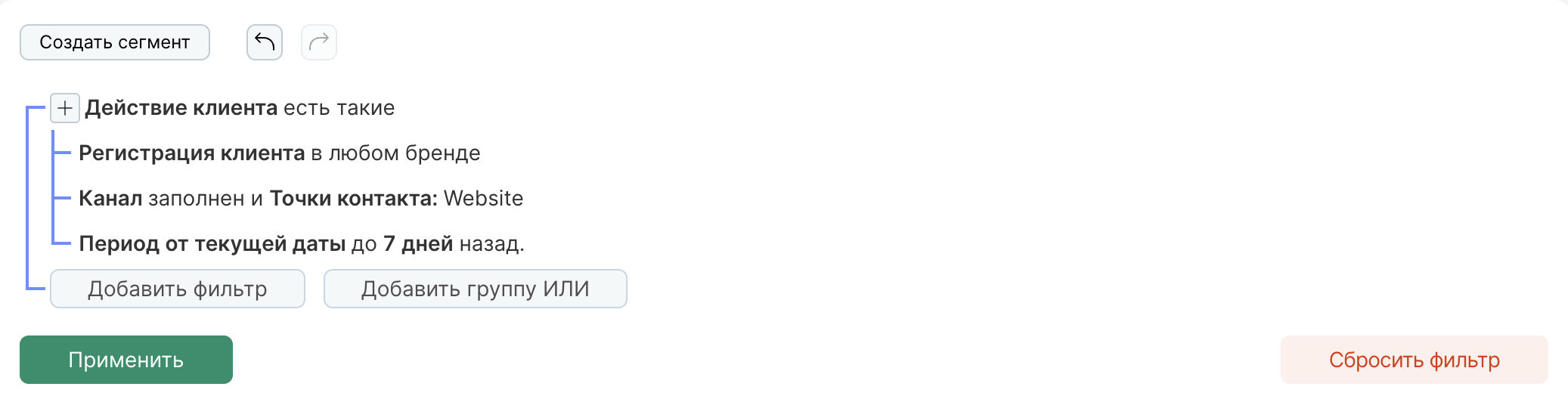
Task: Open the 'заполнен' channel condition
Action: coord(197,199)
